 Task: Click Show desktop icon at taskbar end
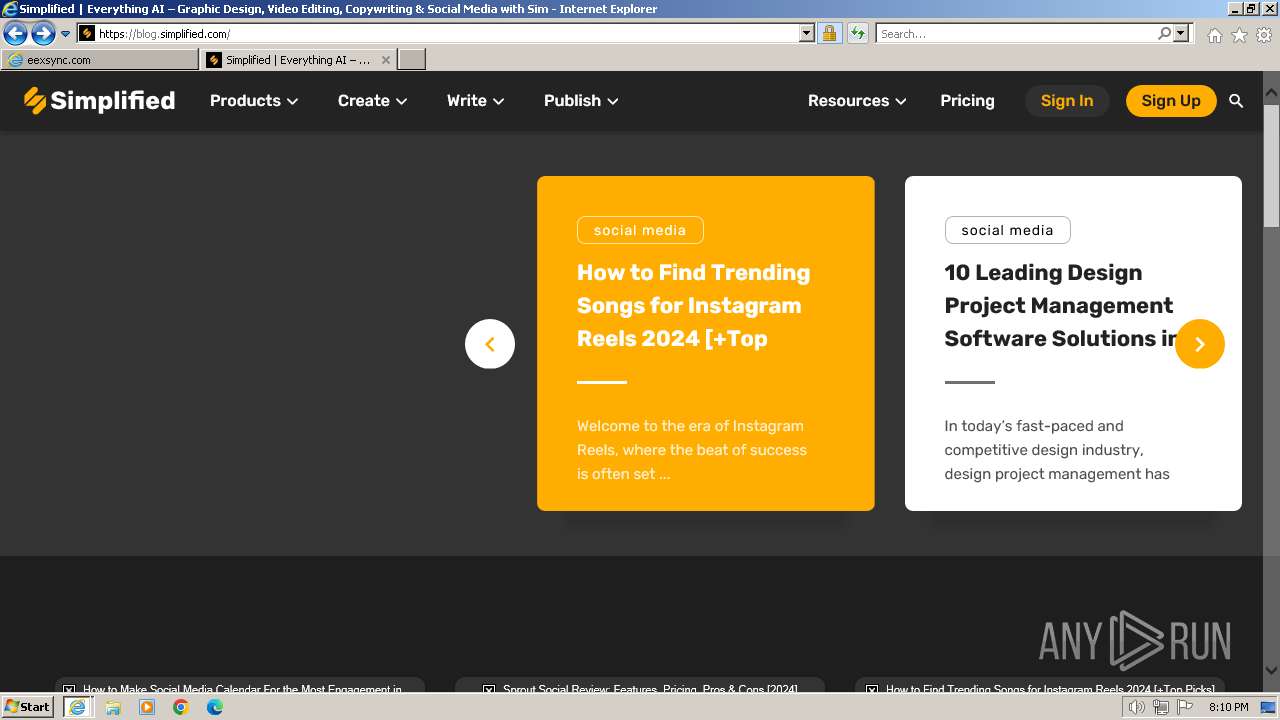coord(1268,707)
